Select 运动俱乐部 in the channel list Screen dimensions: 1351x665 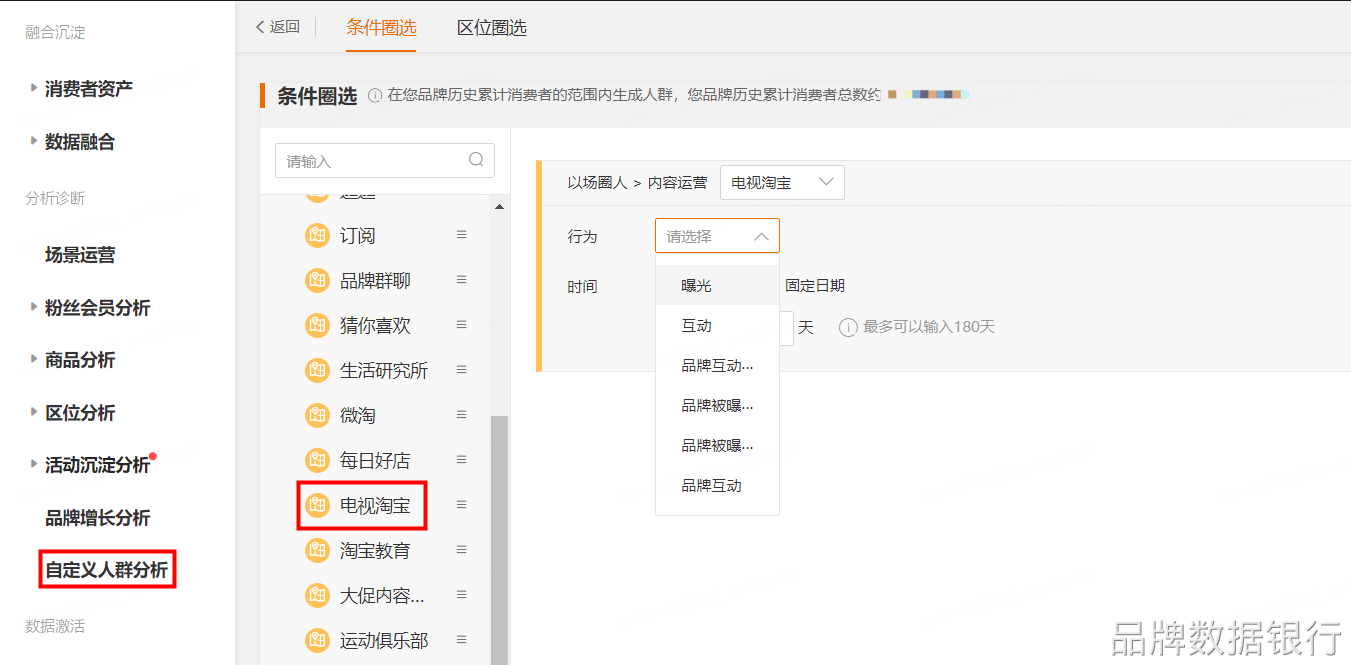point(384,641)
